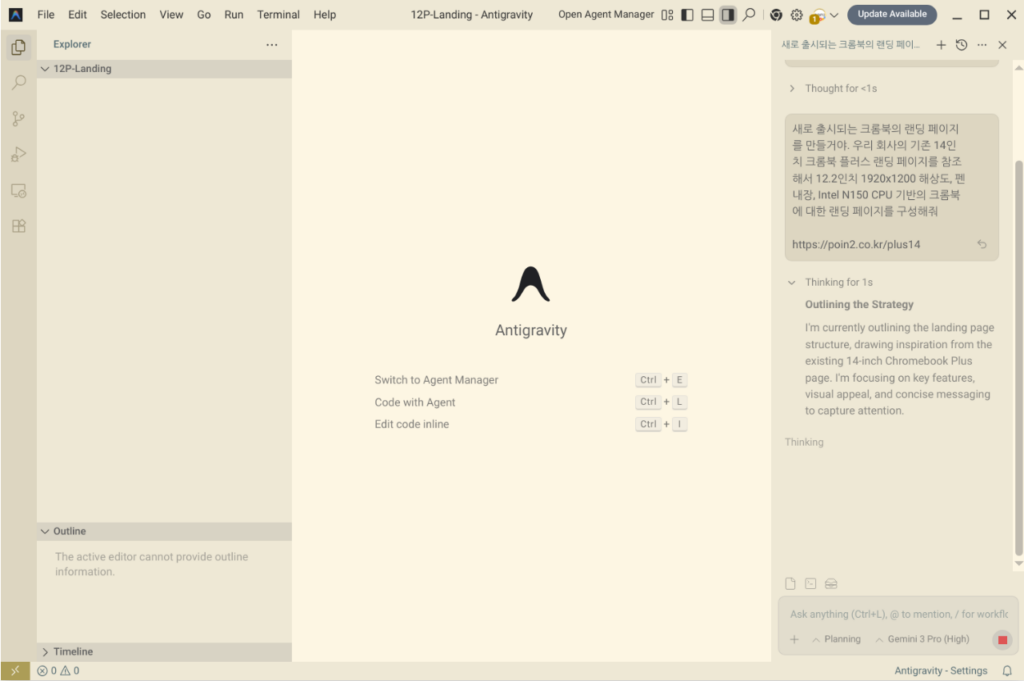This screenshot has width=1024, height=681.
Task: Click the notifications bell in status bar
Action: [x=1007, y=671]
